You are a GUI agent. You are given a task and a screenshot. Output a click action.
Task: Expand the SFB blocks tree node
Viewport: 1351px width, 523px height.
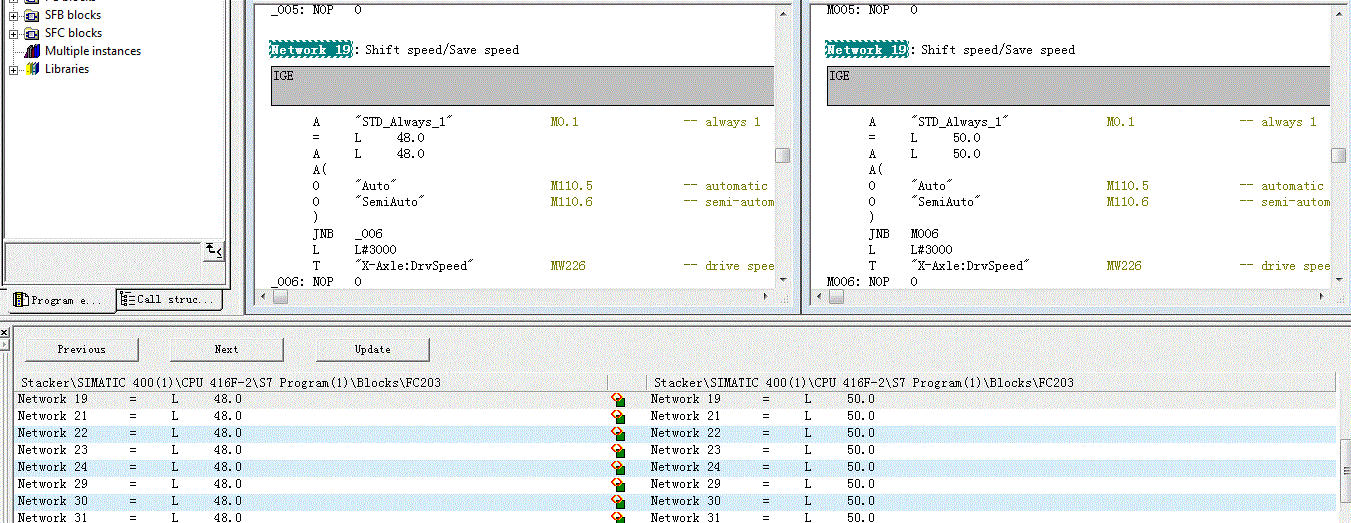pyautogui.click(x=13, y=15)
